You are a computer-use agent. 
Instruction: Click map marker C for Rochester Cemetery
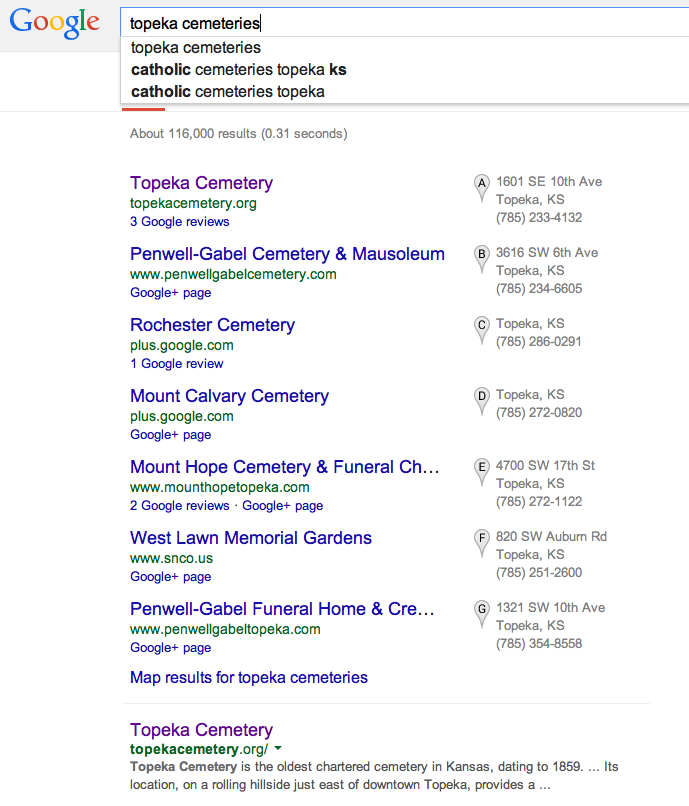click(482, 326)
